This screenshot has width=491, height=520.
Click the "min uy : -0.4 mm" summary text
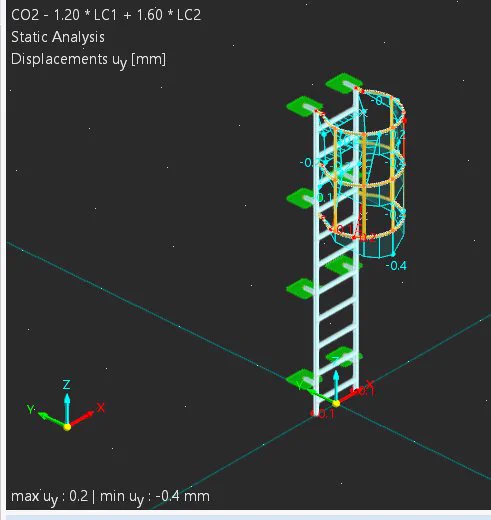155,497
